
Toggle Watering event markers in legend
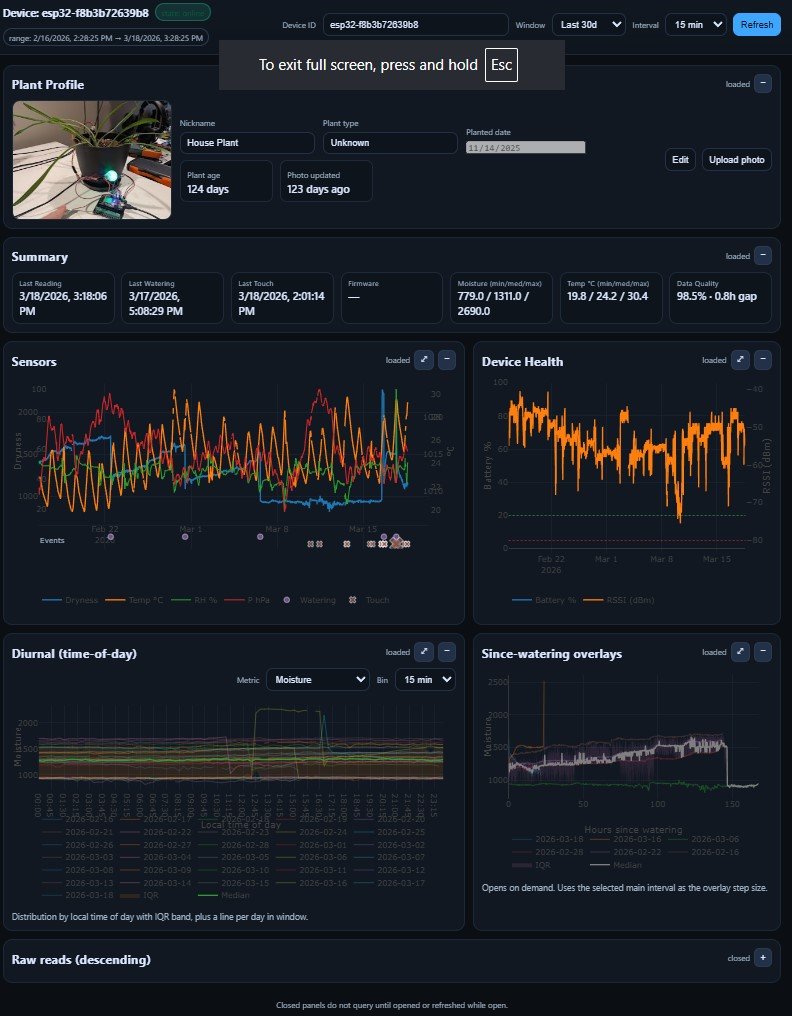(309, 600)
